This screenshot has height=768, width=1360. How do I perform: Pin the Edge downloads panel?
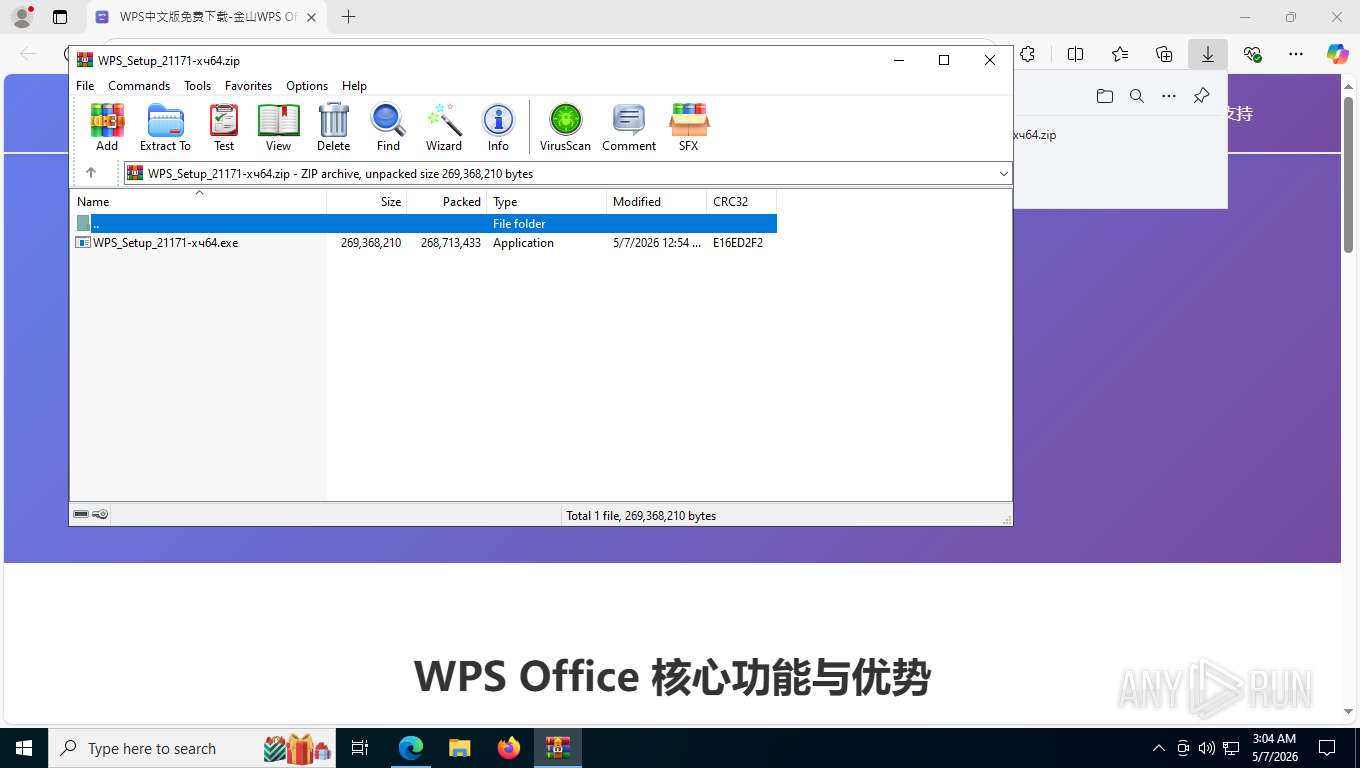click(1202, 96)
